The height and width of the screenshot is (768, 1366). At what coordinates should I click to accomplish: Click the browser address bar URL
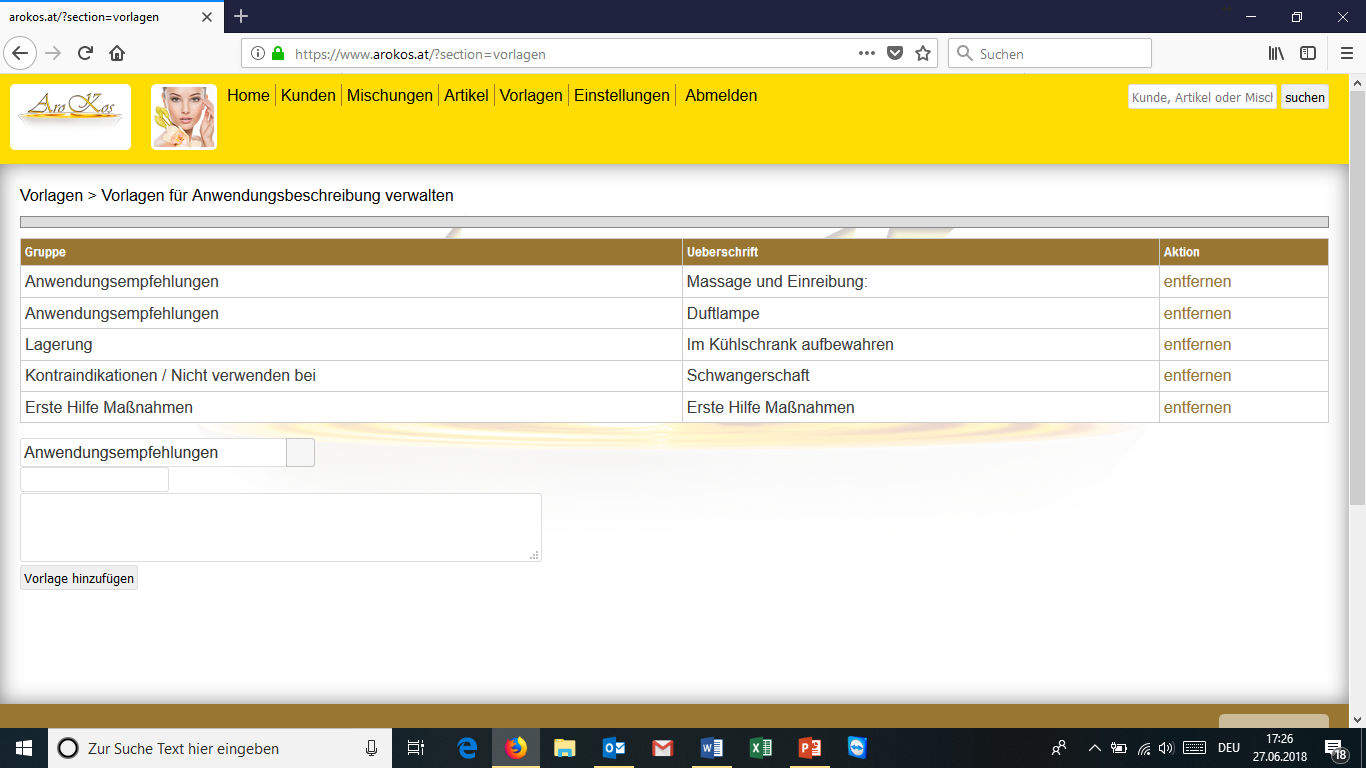pos(420,54)
